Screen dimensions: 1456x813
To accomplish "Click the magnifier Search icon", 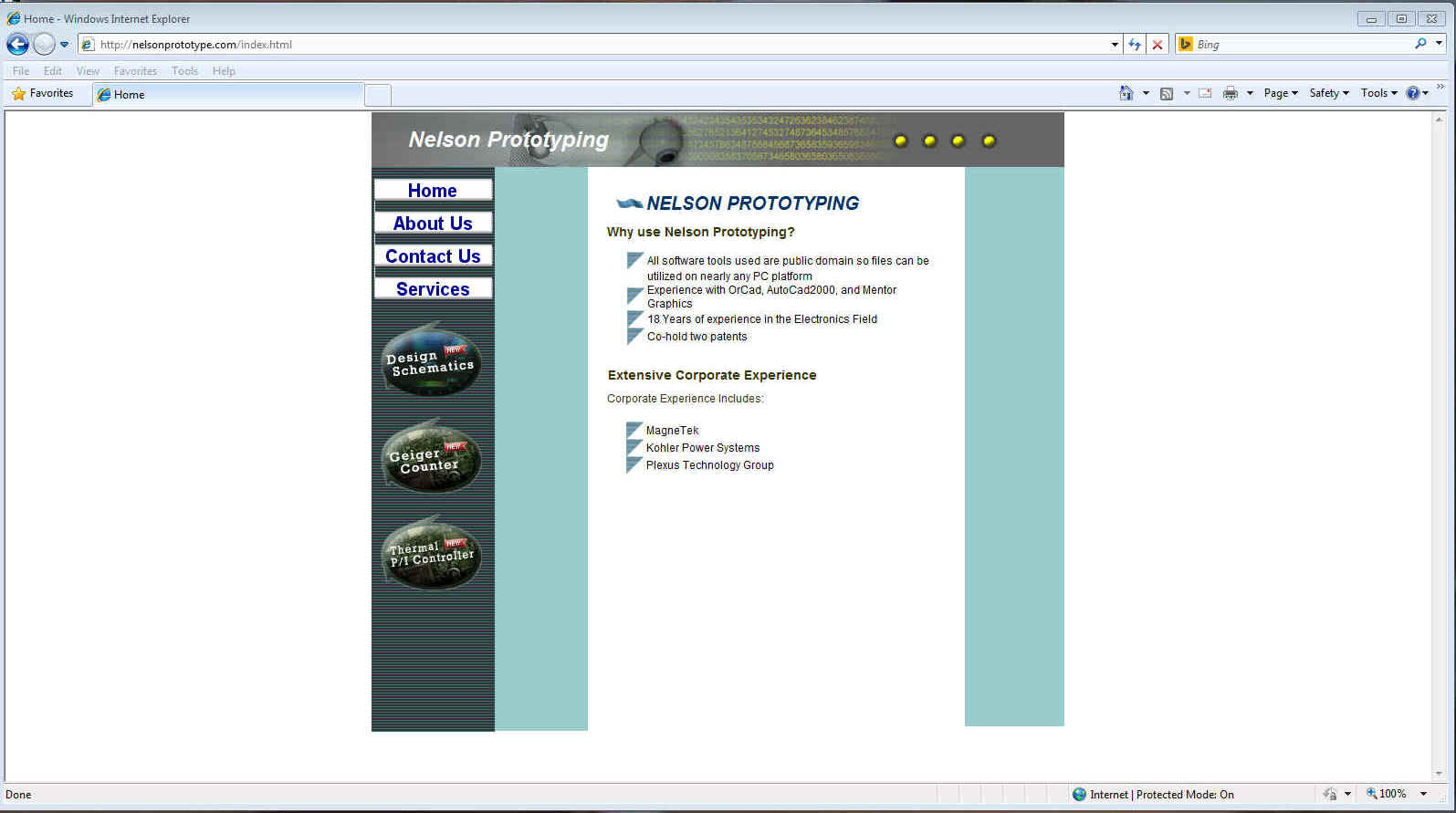I will pyautogui.click(x=1420, y=44).
